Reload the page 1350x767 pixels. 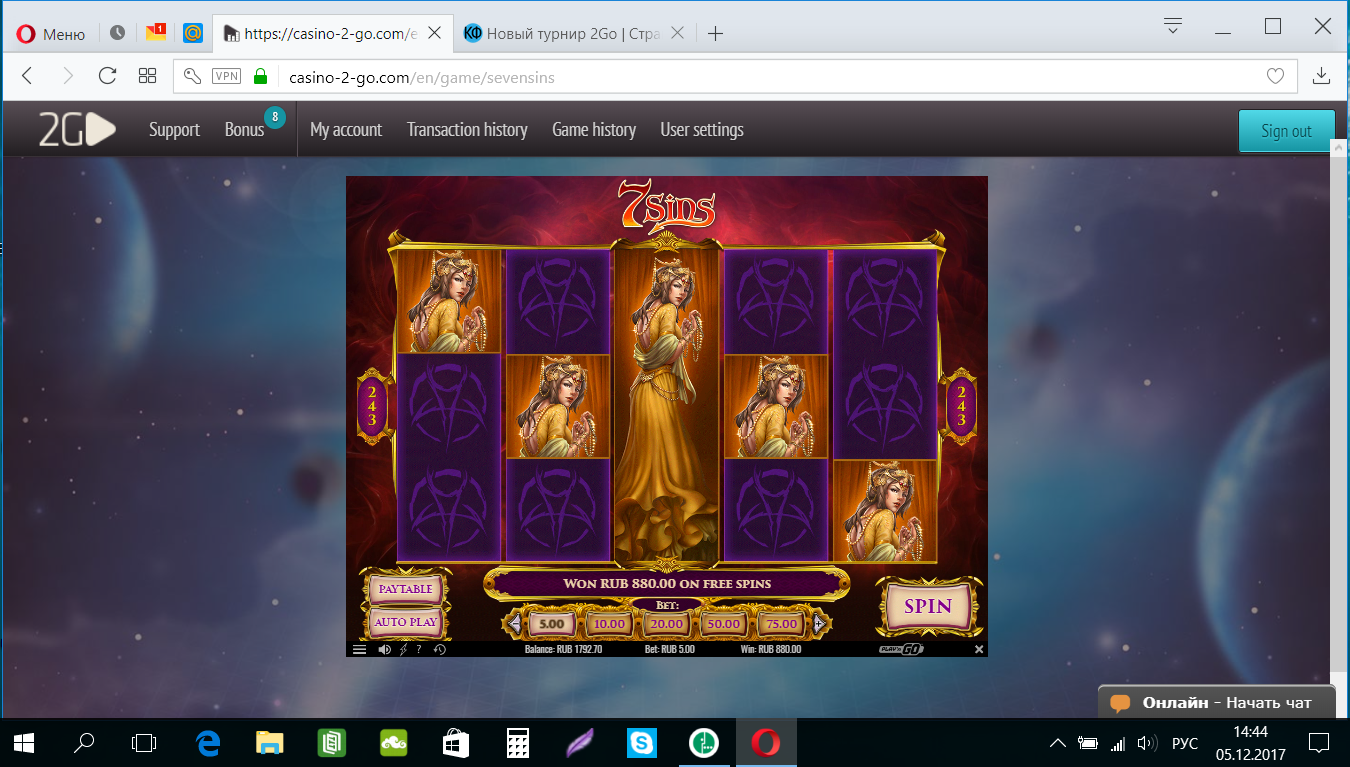click(x=108, y=76)
